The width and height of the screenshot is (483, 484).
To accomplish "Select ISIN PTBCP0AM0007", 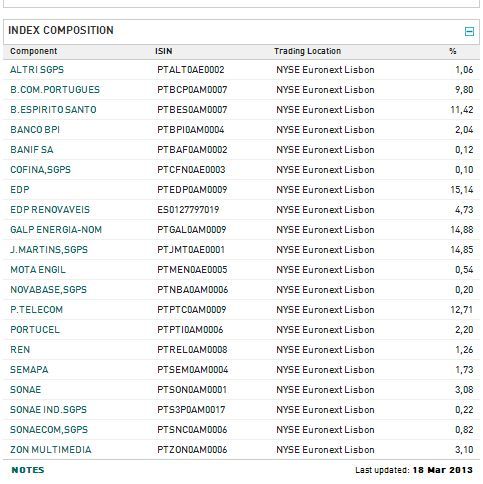I will (x=192, y=90).
